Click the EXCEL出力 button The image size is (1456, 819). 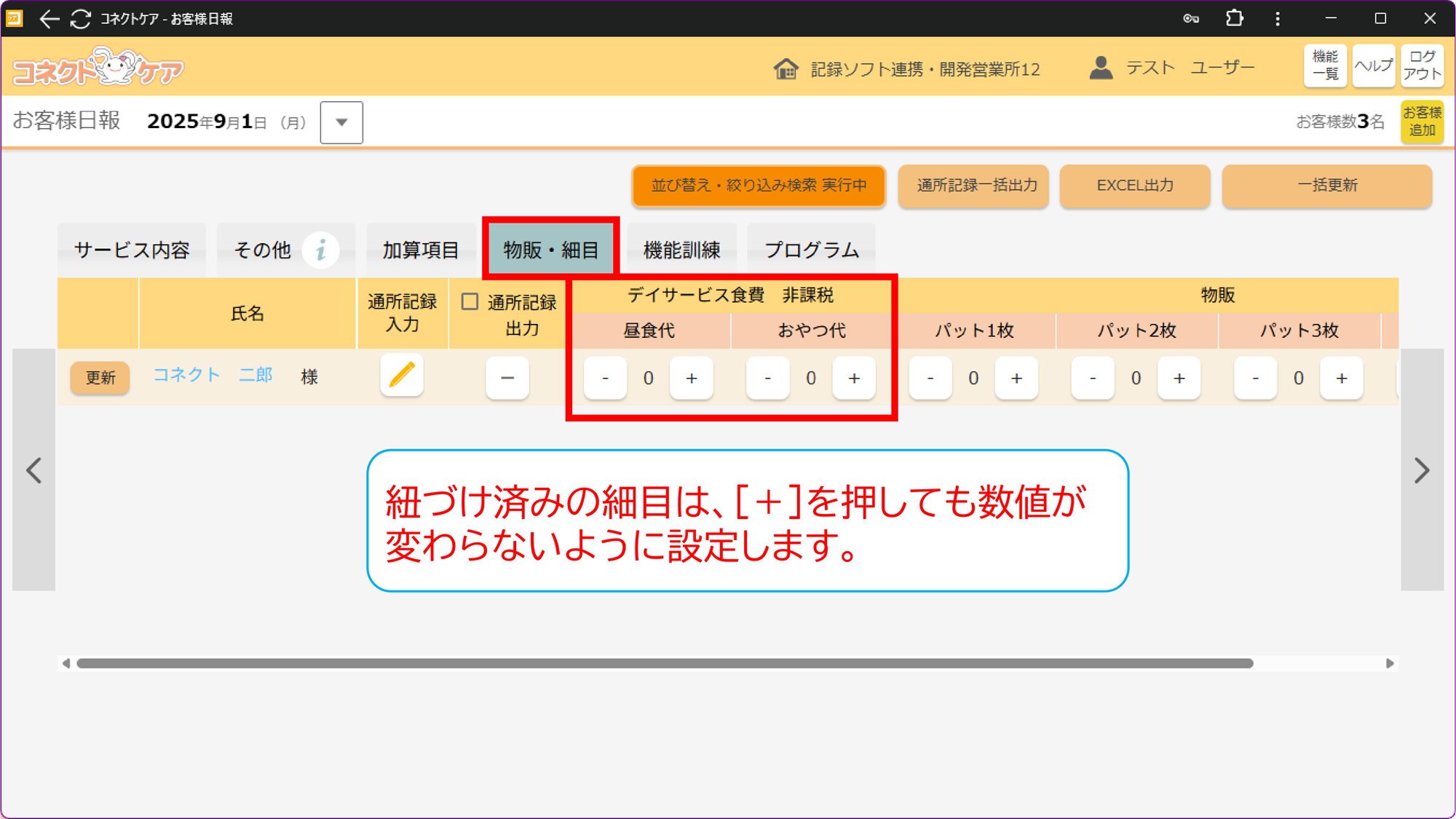[1134, 186]
